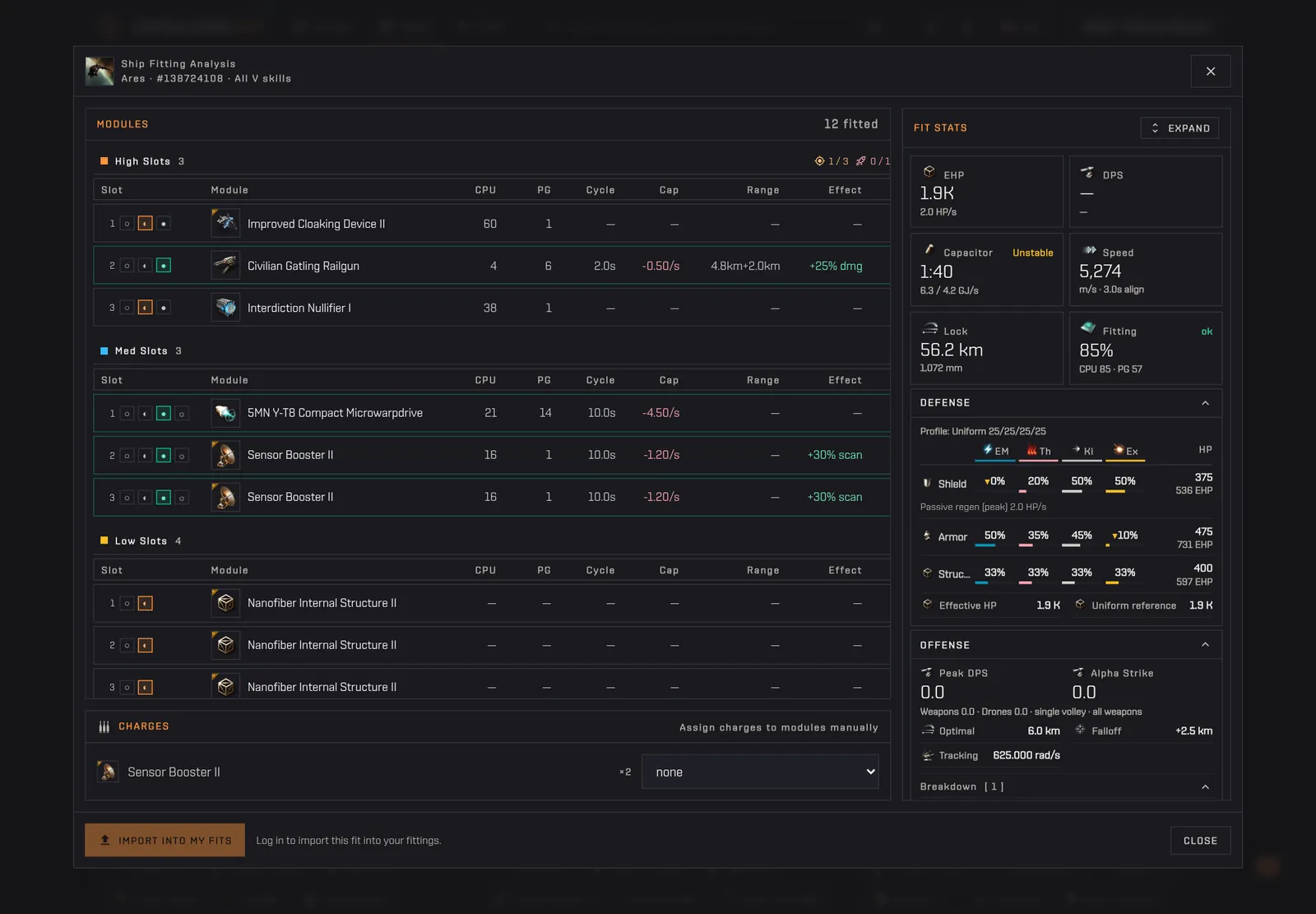Toggle overheat on med slot 3 Sensor Booster II

point(182,497)
